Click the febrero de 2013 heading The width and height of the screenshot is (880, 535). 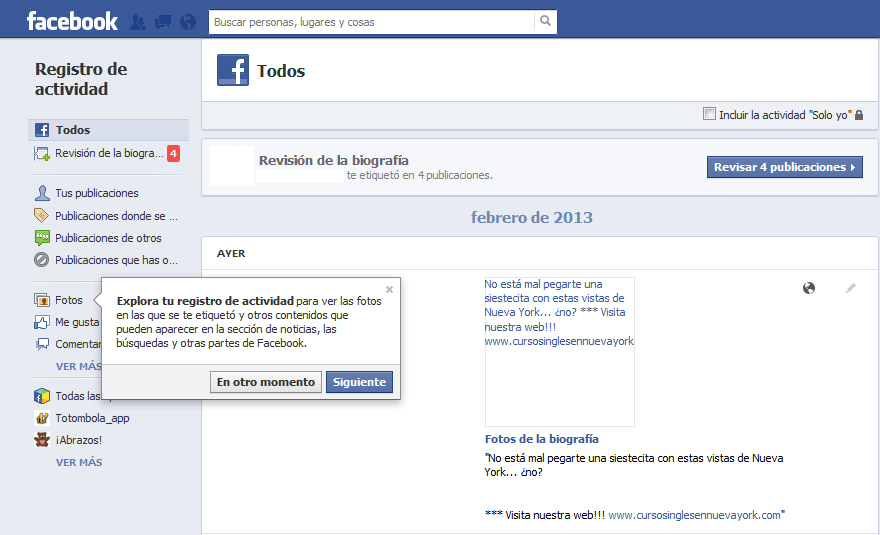pos(531,217)
